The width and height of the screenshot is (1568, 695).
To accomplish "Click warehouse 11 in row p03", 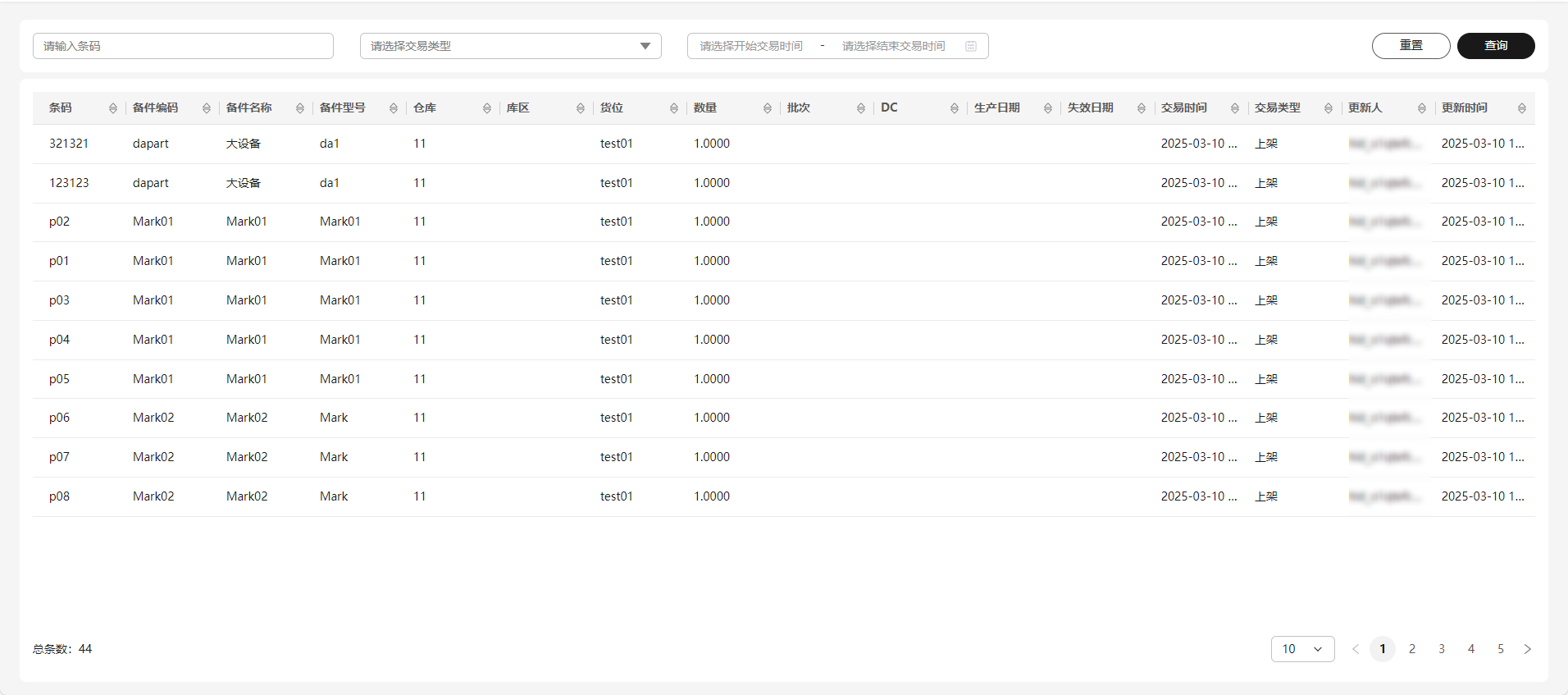I will [x=420, y=300].
